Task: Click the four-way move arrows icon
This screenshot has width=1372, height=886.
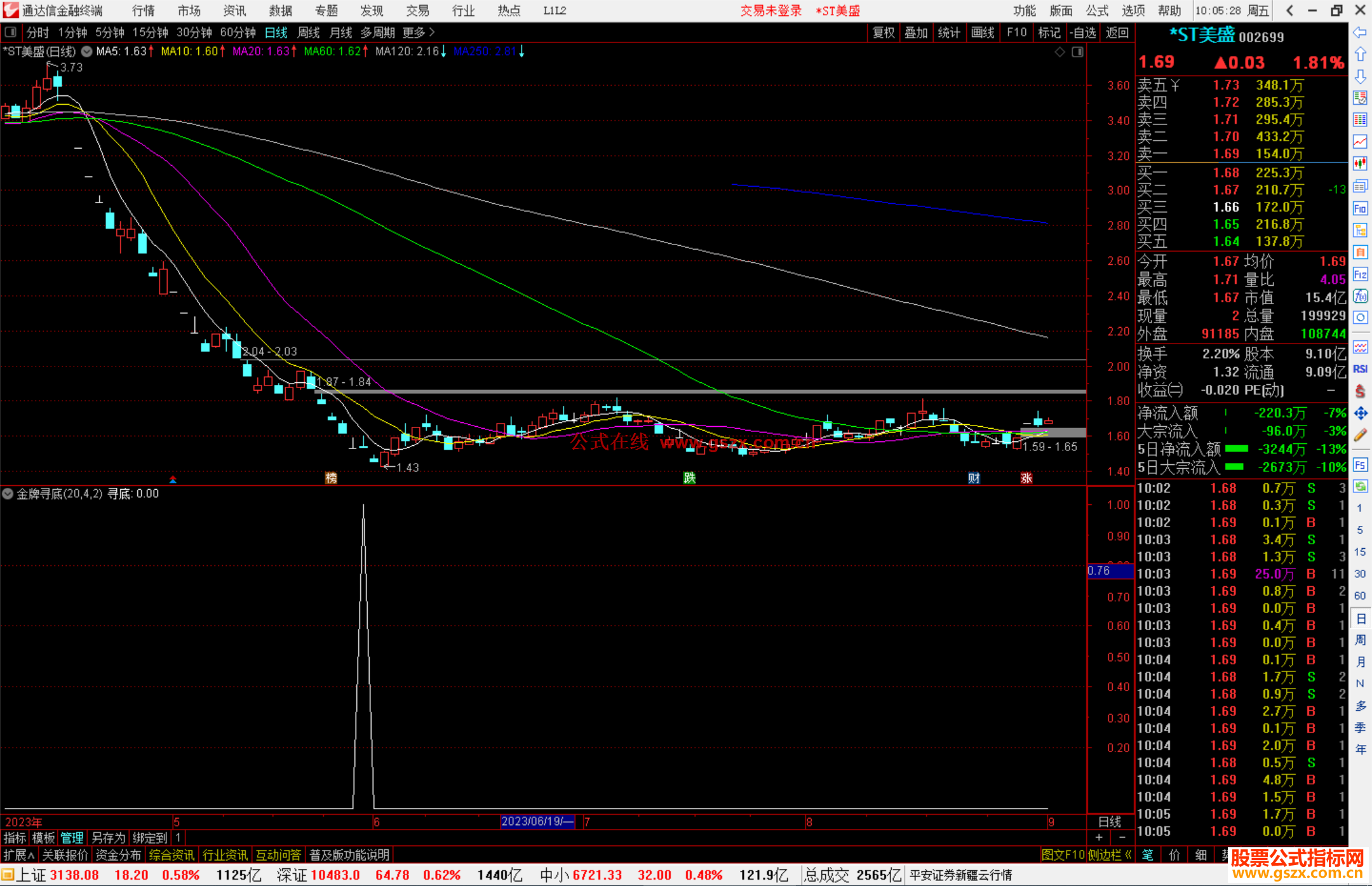Action: 1360,413
